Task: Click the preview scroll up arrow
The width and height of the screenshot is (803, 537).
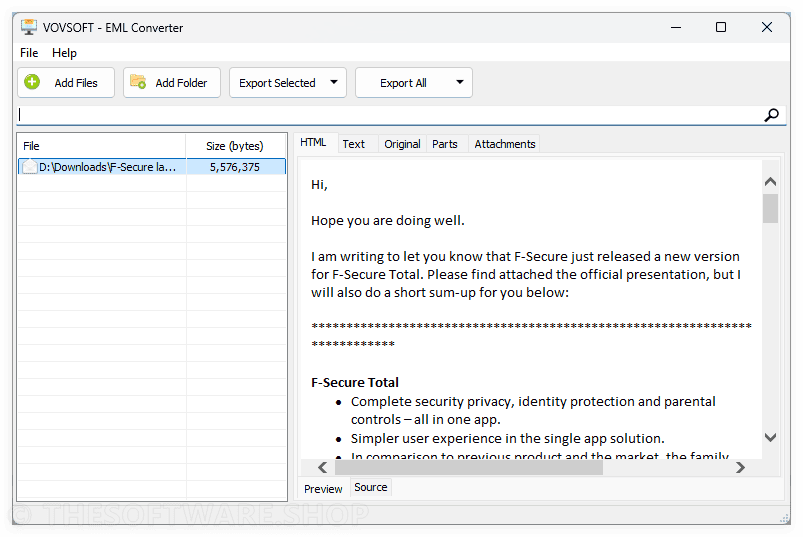Action: pos(770,182)
